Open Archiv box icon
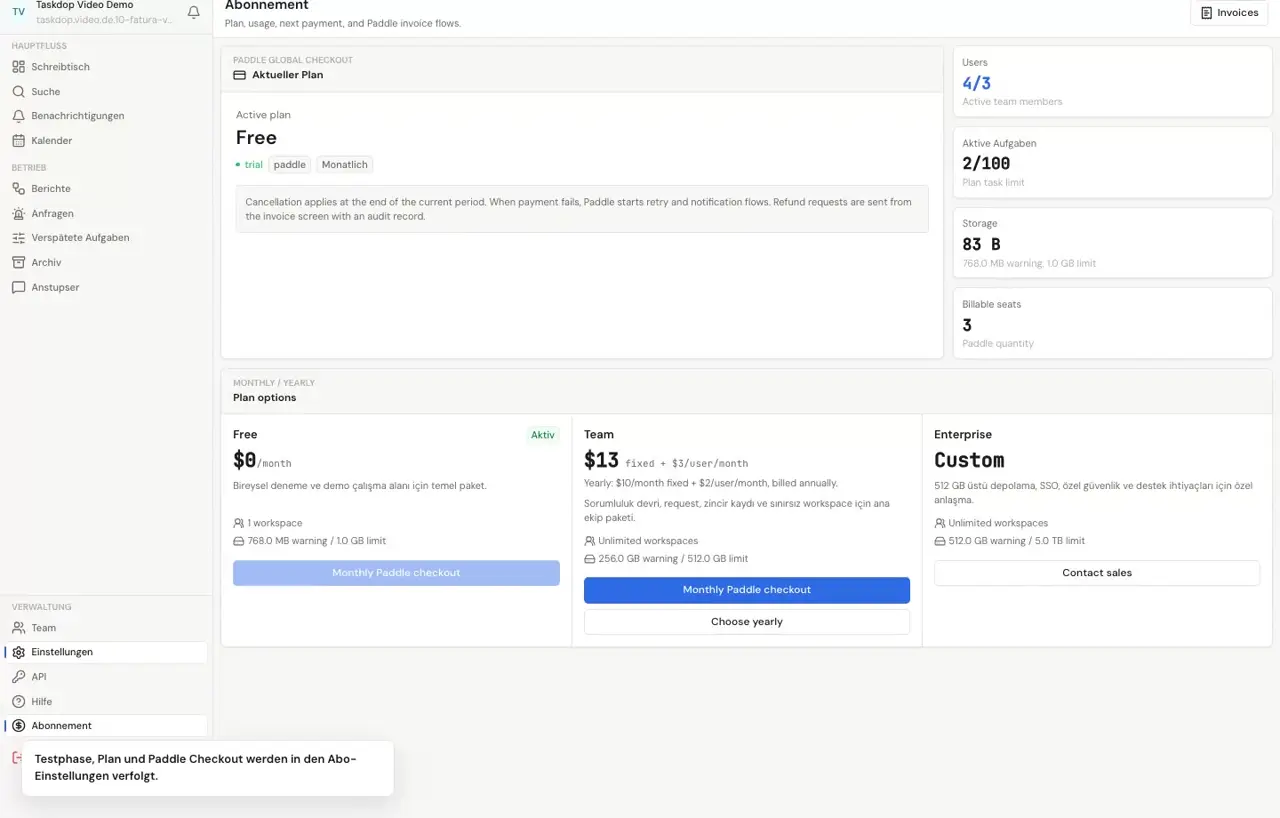Screen dimensions: 1280x818 [18, 262]
